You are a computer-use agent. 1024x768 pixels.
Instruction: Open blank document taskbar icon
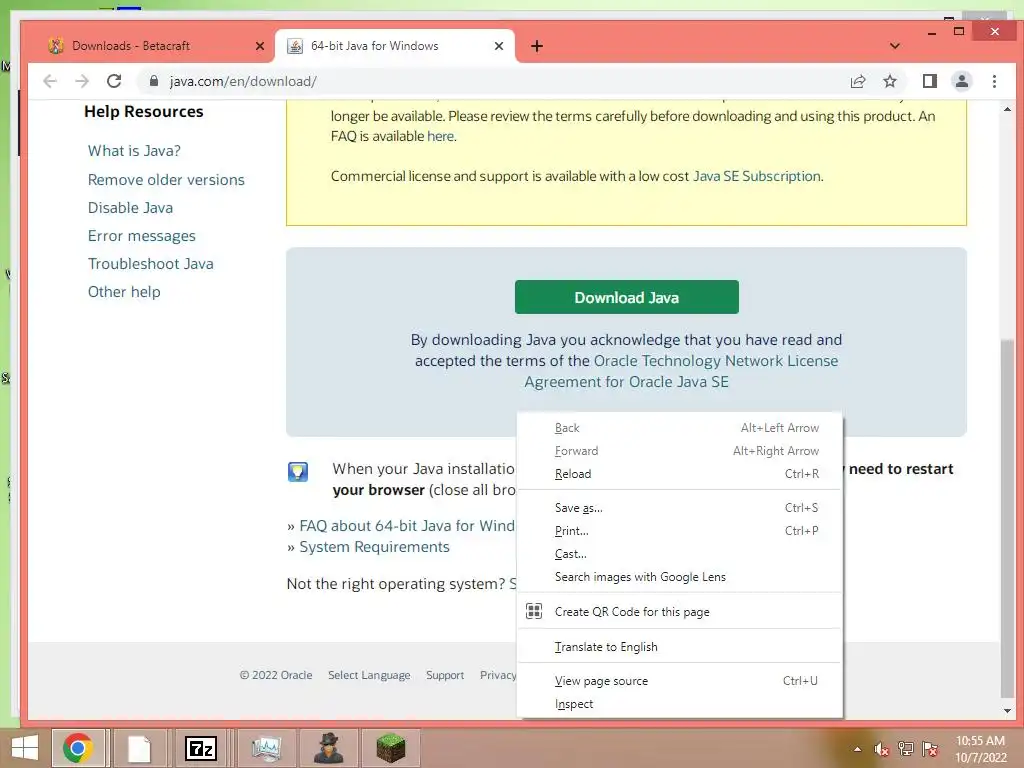pyautogui.click(x=138, y=748)
